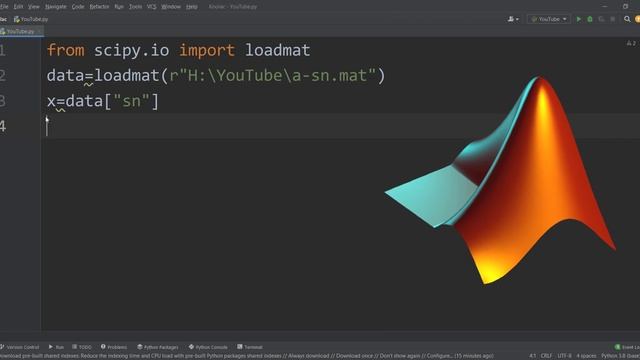
Task: Click the orange updates icon in the top toolbar
Action: (x=637, y=19)
